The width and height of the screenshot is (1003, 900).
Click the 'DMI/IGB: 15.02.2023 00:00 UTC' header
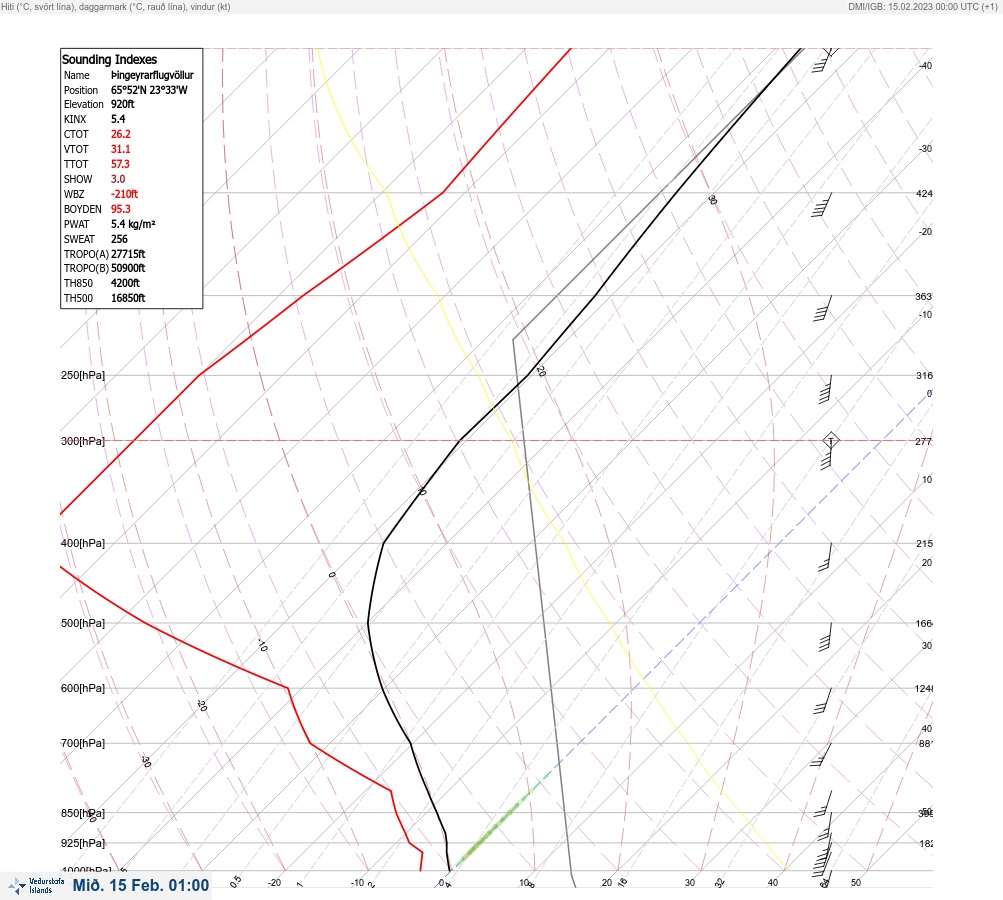(913, 6)
